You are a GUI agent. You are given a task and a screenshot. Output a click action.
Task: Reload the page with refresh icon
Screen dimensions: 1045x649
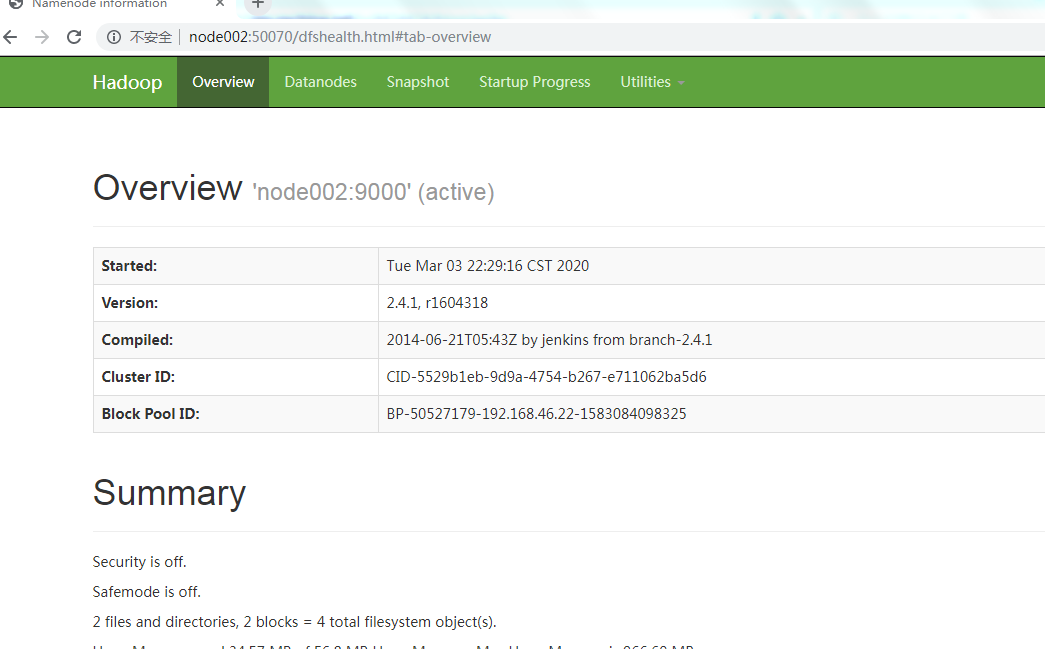tap(74, 37)
